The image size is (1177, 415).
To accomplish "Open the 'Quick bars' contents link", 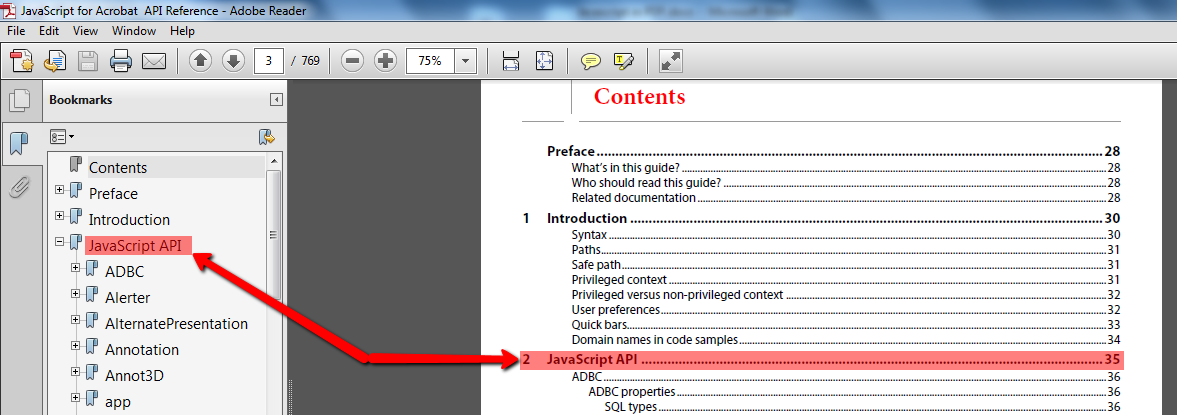I will pyautogui.click(x=845, y=325).
